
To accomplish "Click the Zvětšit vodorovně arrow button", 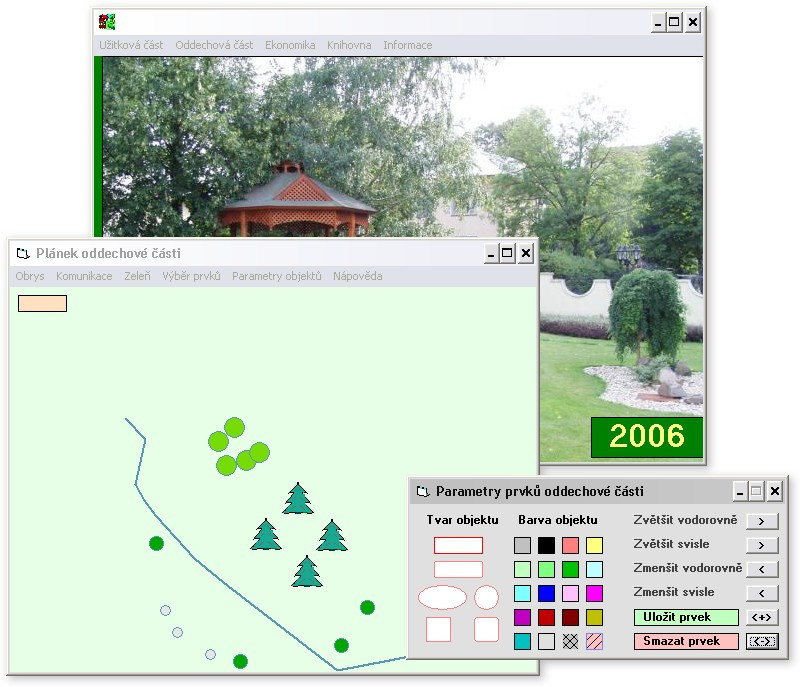I will point(762,521).
